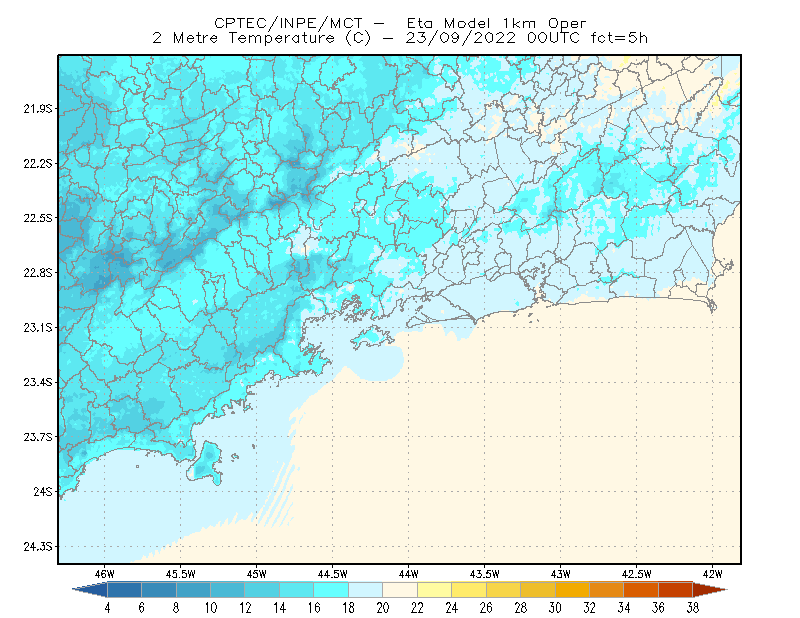The width and height of the screenshot is (800, 618).
Task: Click the longitude label 44W
Action: [x=408, y=574]
